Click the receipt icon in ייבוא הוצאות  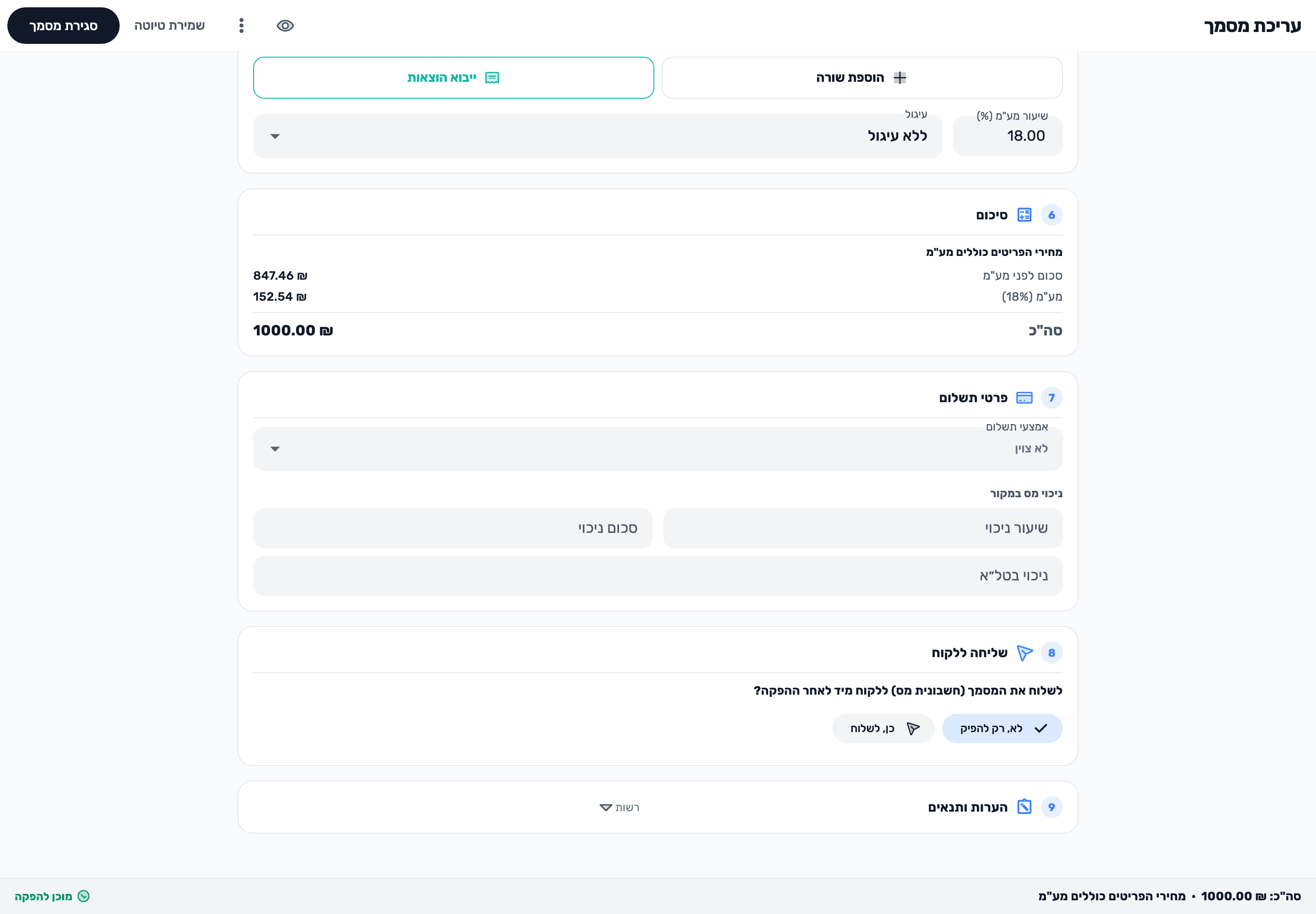(x=492, y=78)
